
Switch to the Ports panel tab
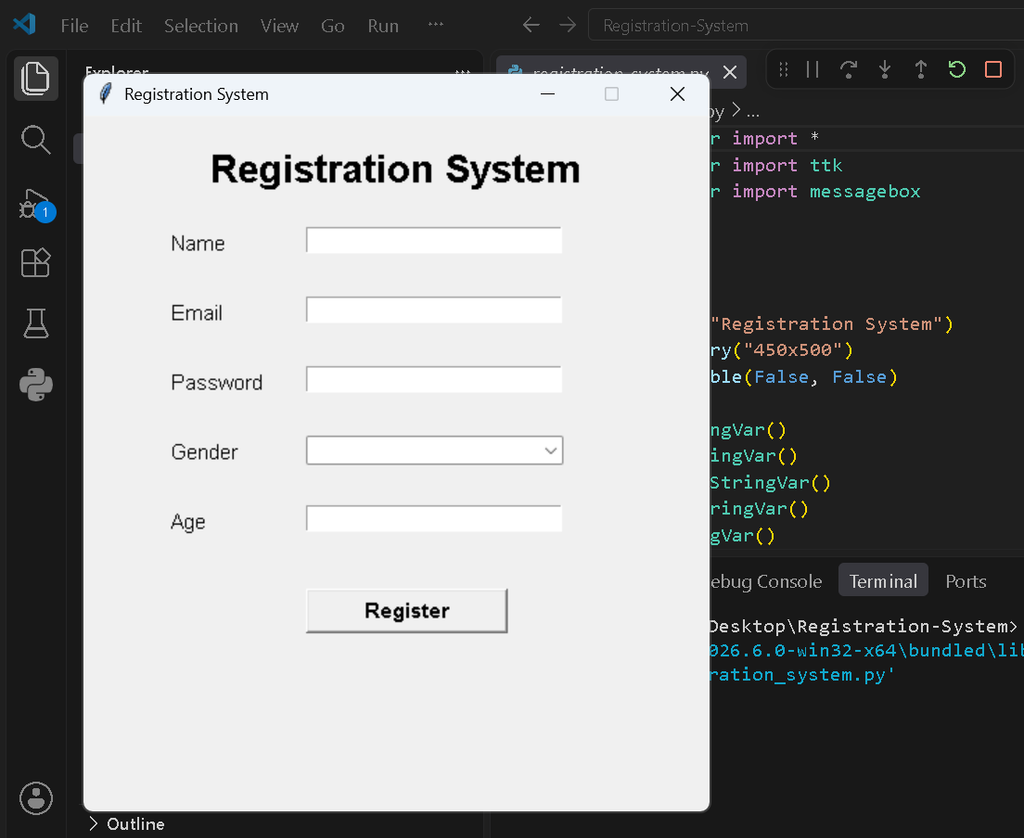click(965, 581)
